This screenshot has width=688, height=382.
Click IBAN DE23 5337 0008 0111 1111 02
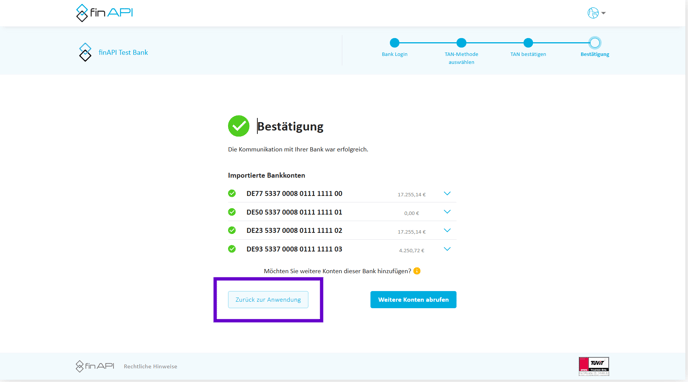pyautogui.click(x=294, y=231)
